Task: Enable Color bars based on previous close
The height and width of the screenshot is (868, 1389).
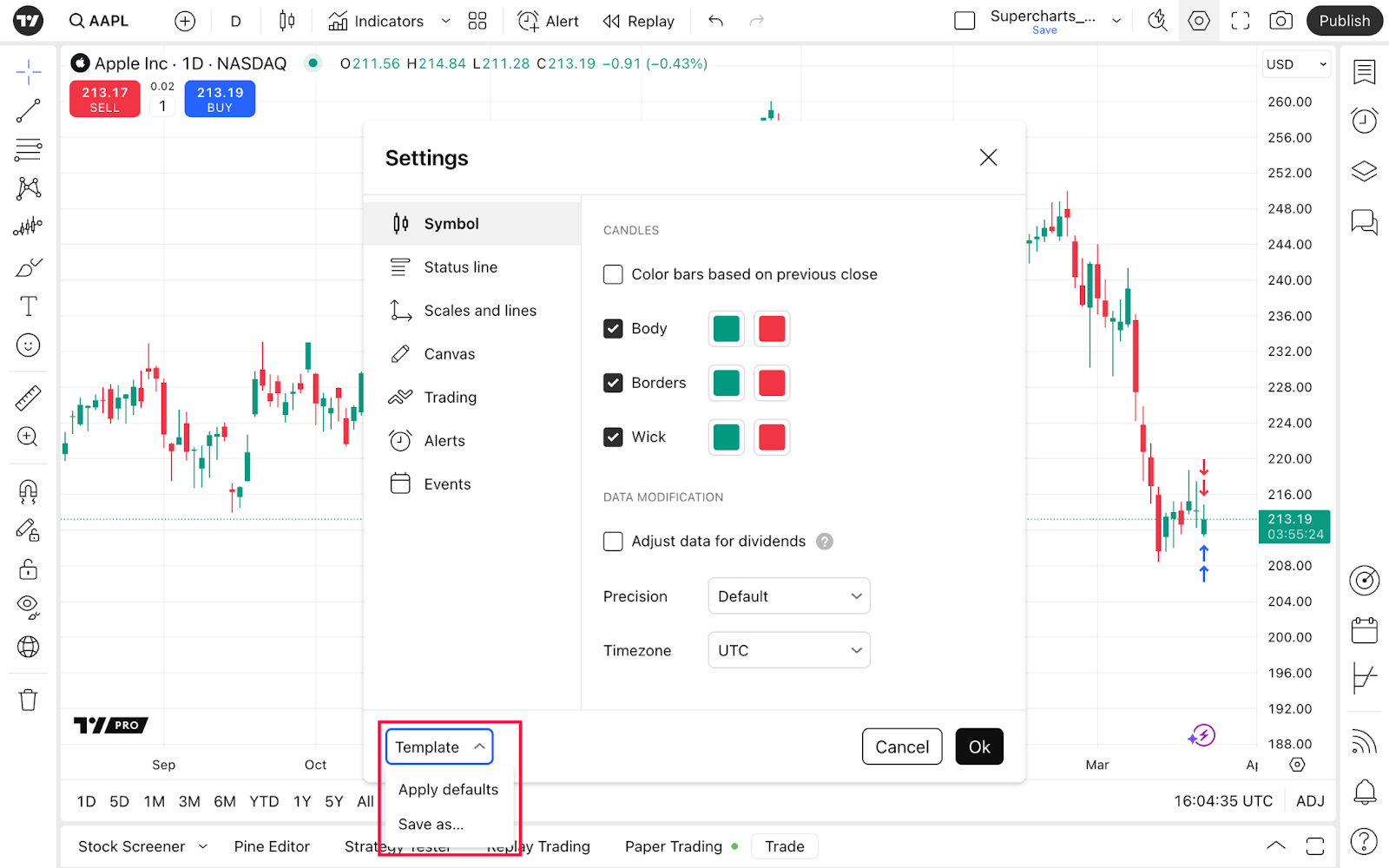Action: [x=613, y=274]
